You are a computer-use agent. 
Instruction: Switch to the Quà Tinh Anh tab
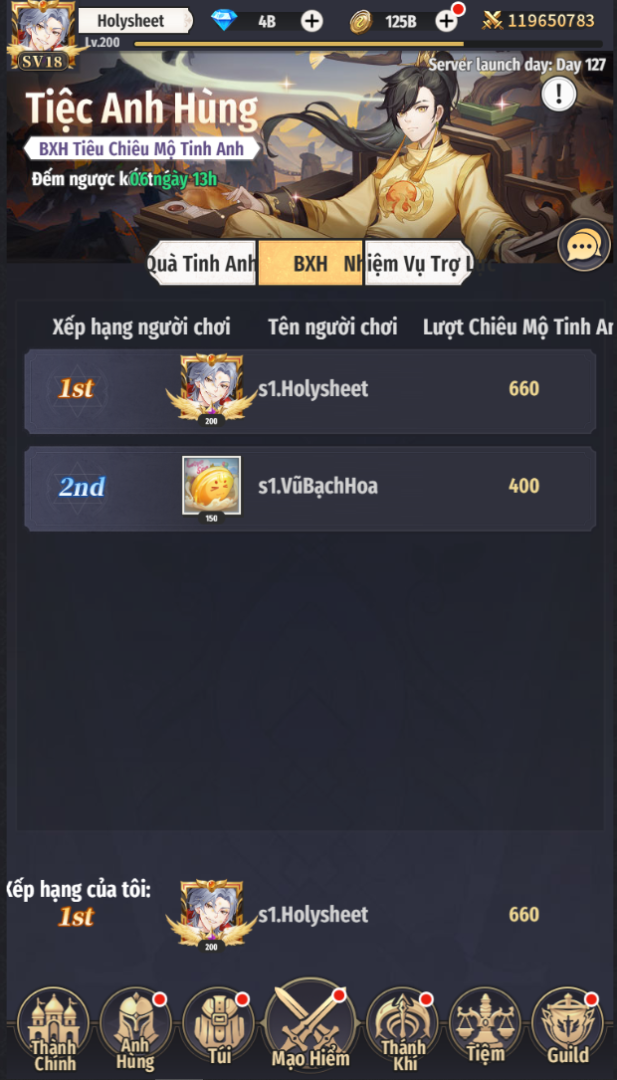[201, 263]
